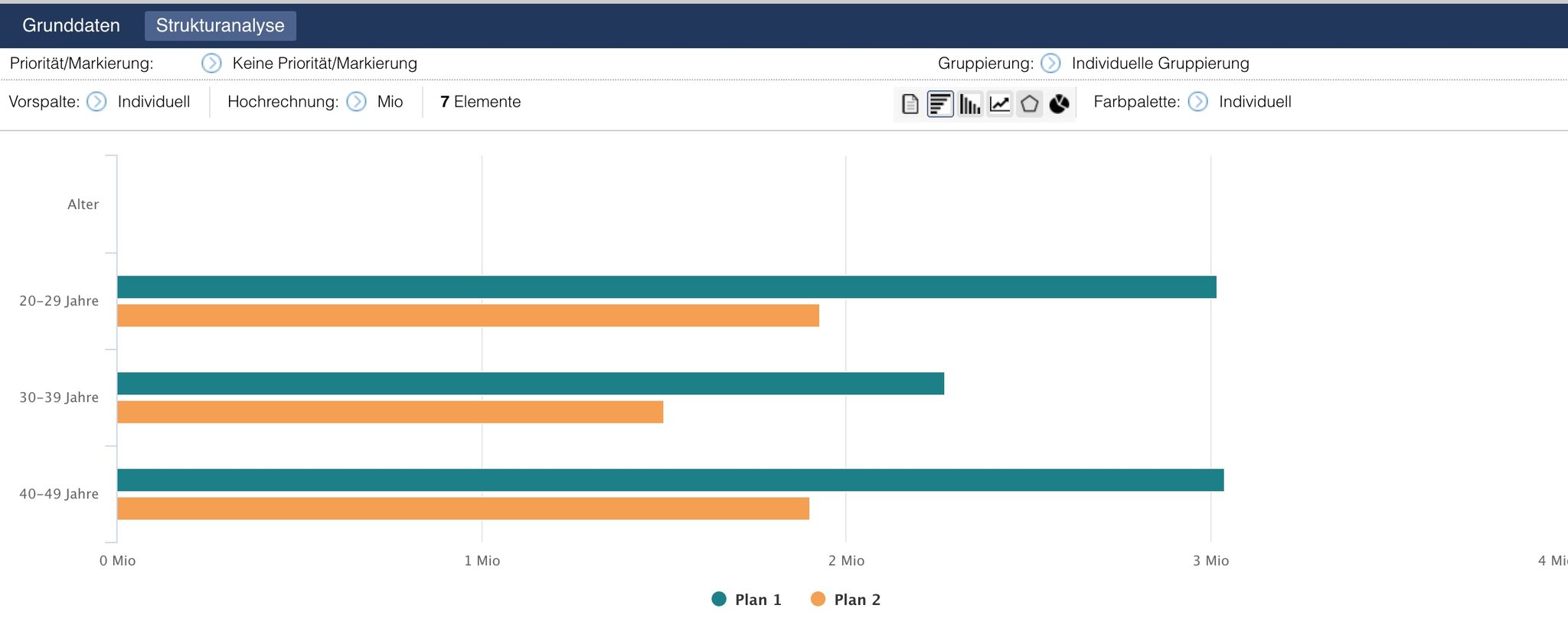1568x631 pixels.
Task: Click the 40-49 Jahre axis label
Action: point(59,494)
